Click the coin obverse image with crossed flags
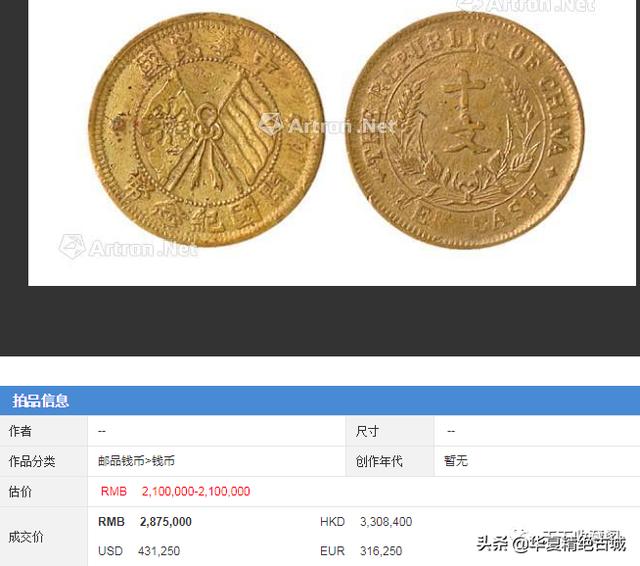This screenshot has width=640, height=566. (207, 130)
